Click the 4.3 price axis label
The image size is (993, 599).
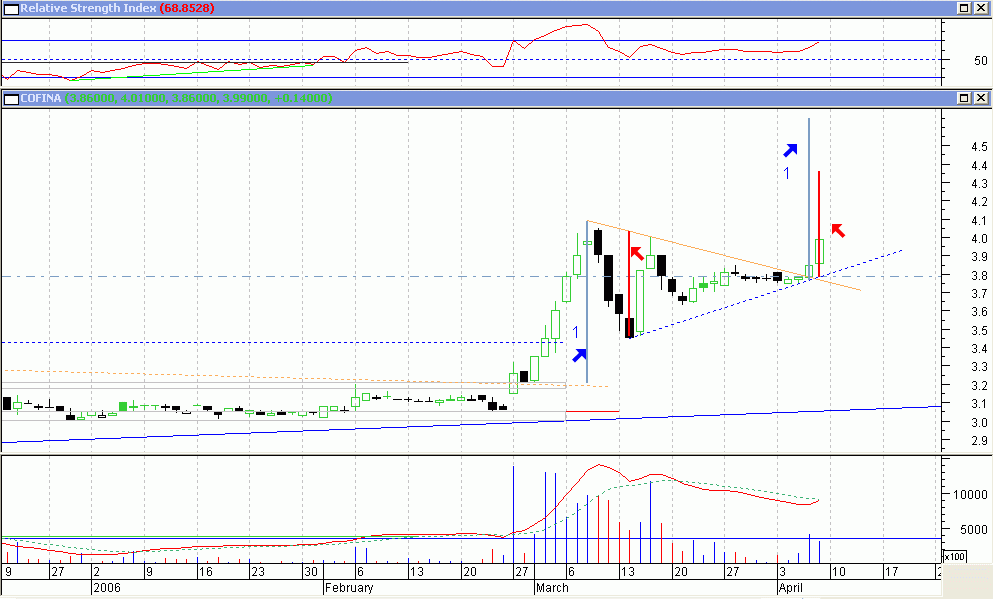979,184
